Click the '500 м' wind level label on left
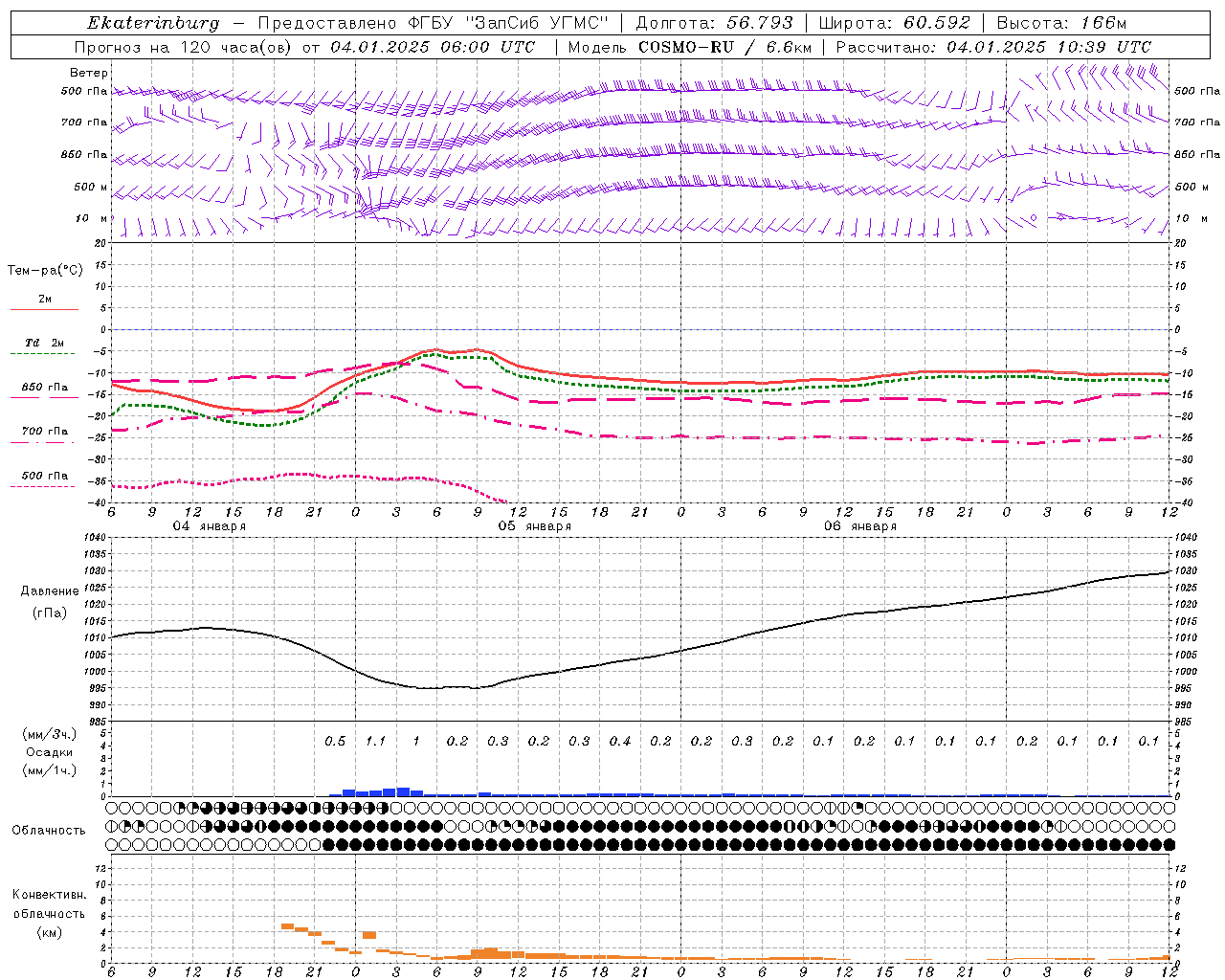The width and height of the screenshot is (1225, 980). click(91, 188)
